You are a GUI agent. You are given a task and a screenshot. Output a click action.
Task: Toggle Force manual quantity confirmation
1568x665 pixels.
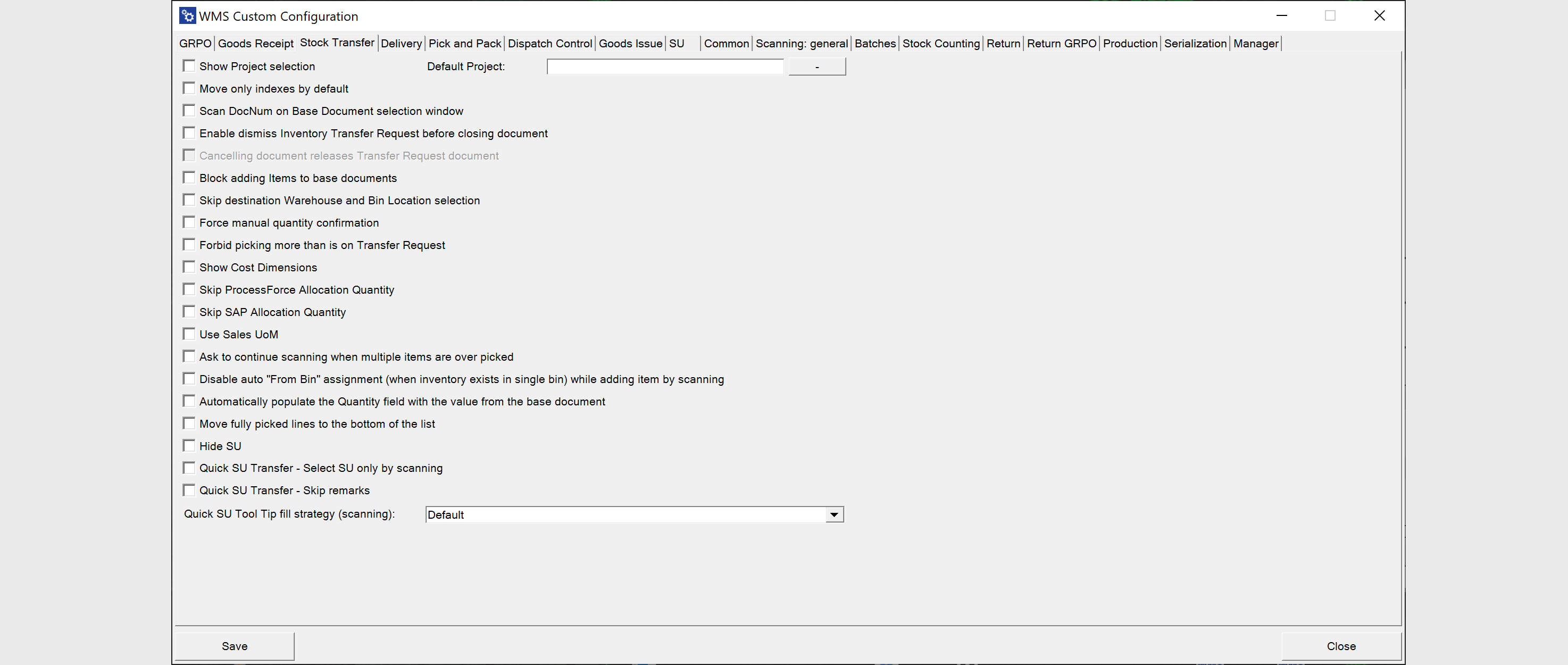pos(189,222)
